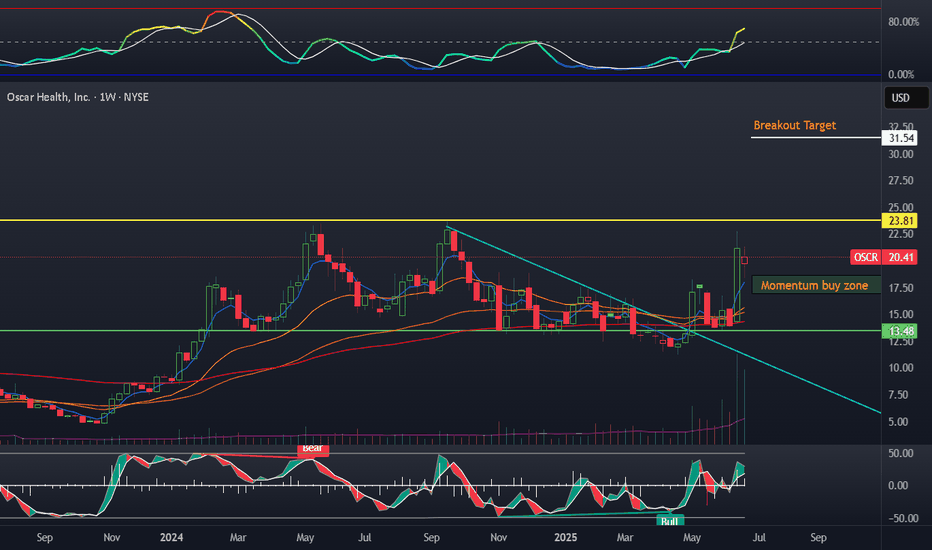The image size is (932, 550).
Task: Click the 30.00 price scale value
Action: 900,154
